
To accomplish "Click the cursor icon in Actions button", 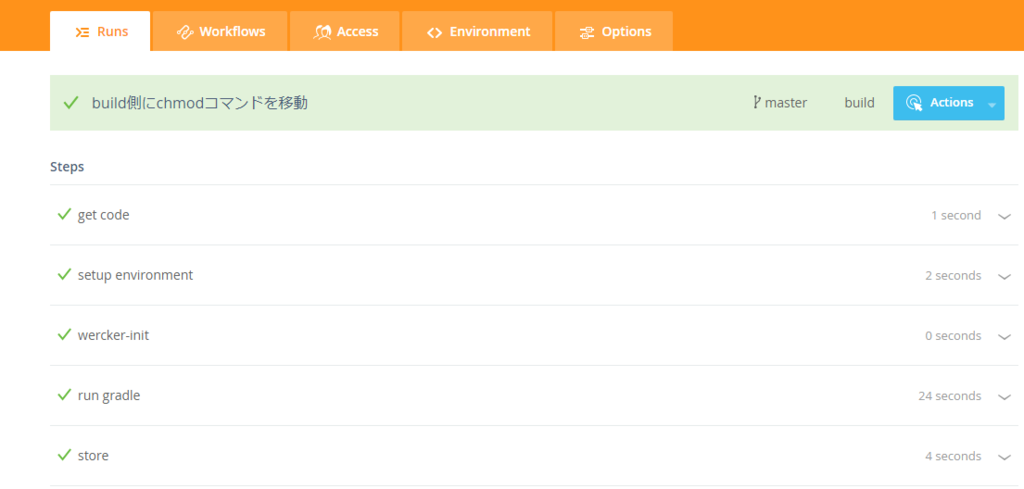I will point(914,103).
